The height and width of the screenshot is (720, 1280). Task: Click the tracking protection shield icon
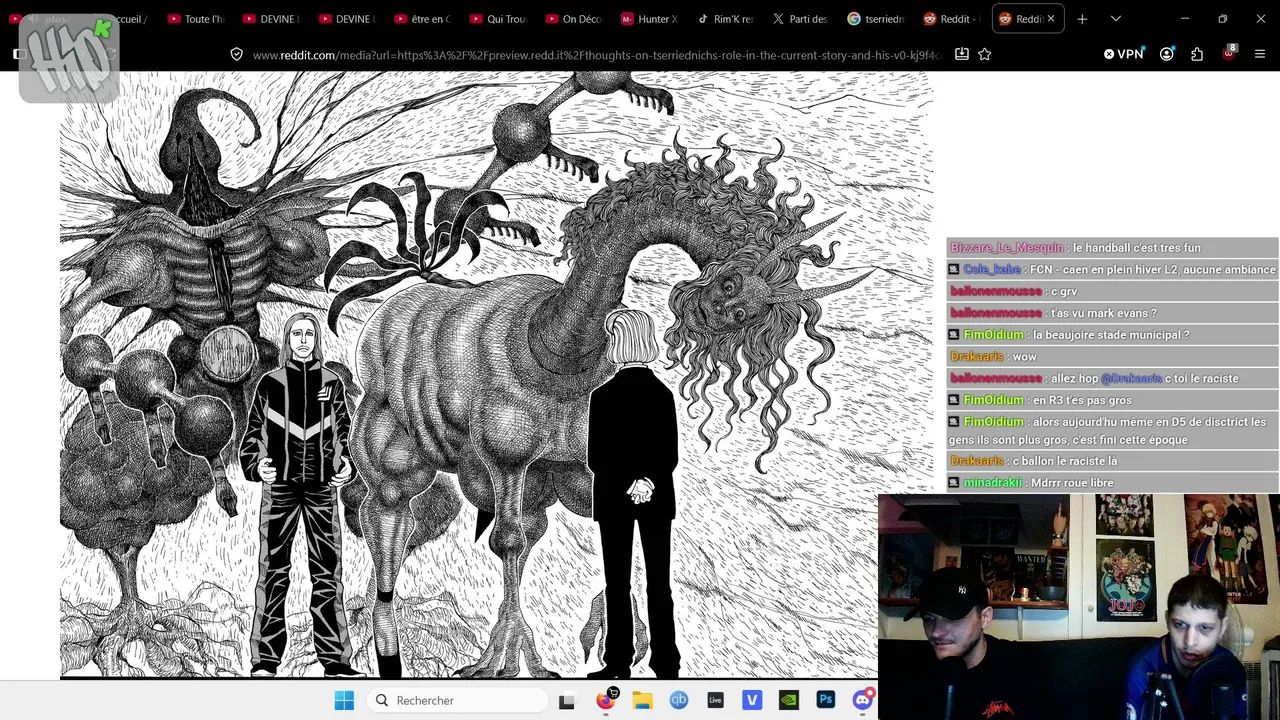(x=236, y=54)
